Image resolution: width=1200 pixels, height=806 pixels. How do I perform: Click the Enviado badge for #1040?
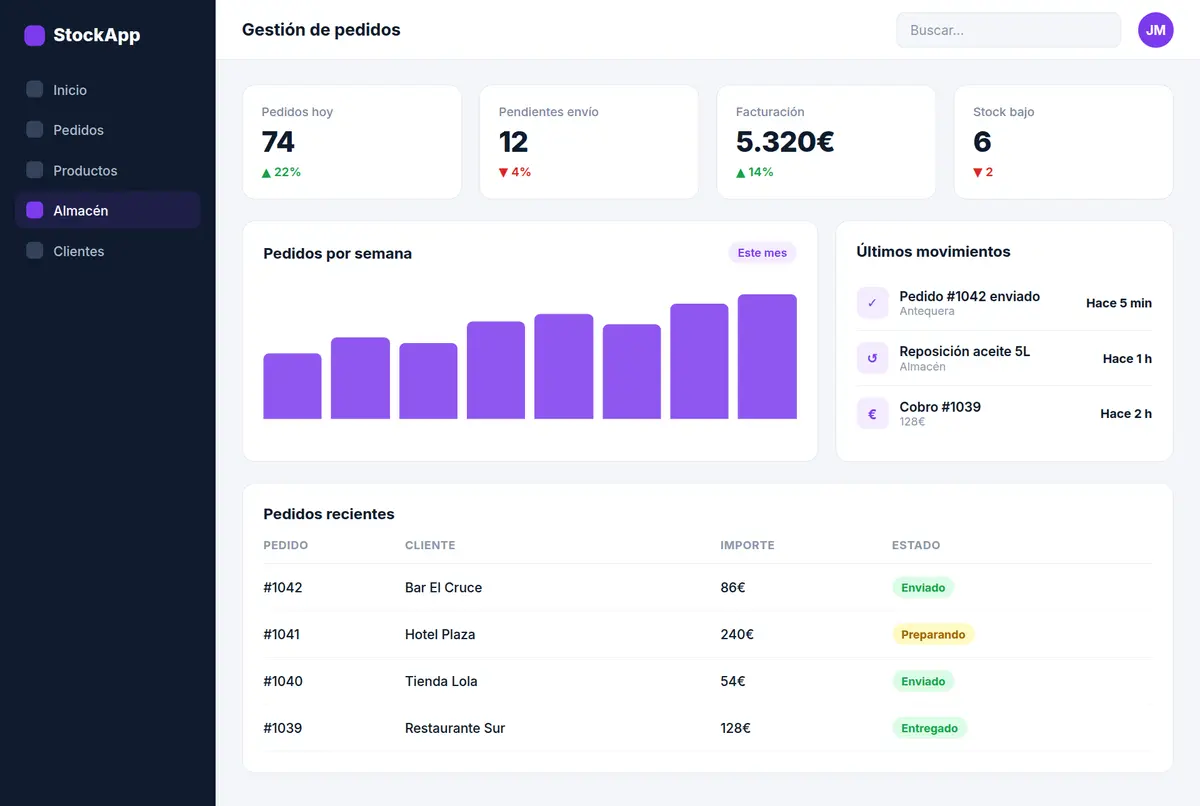point(923,681)
